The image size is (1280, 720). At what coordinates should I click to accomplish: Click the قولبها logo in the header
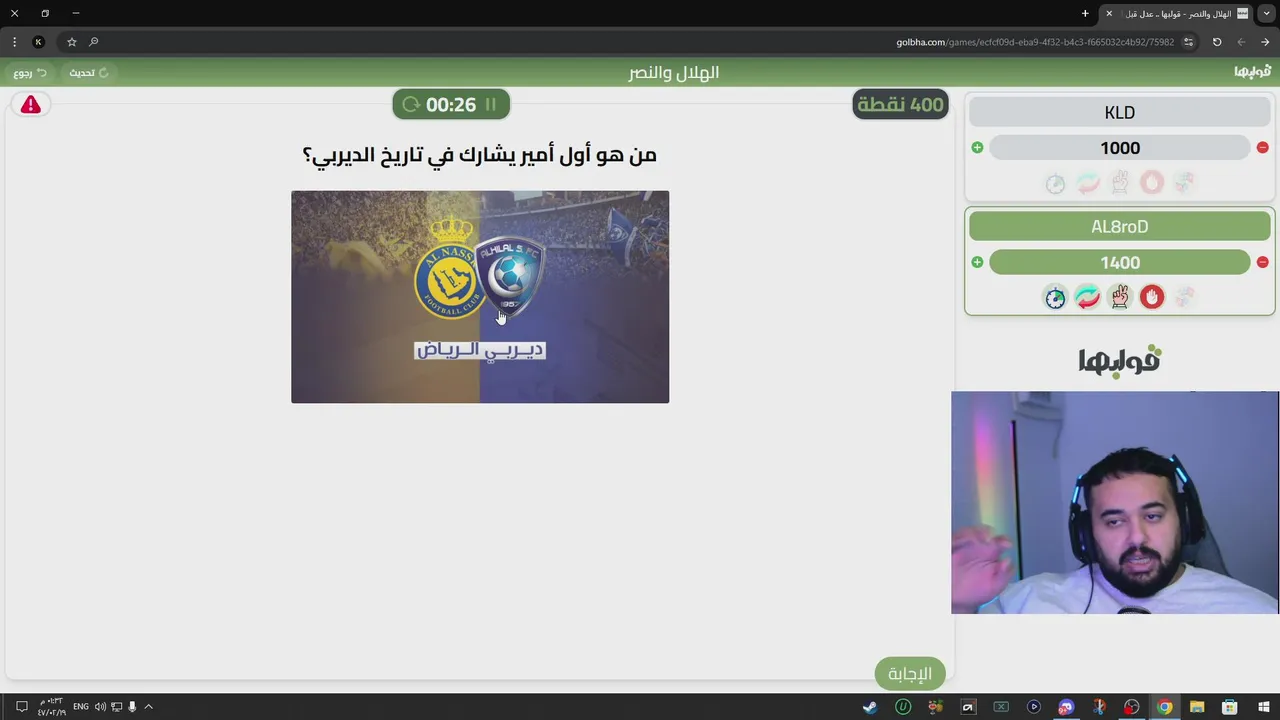click(x=1252, y=72)
